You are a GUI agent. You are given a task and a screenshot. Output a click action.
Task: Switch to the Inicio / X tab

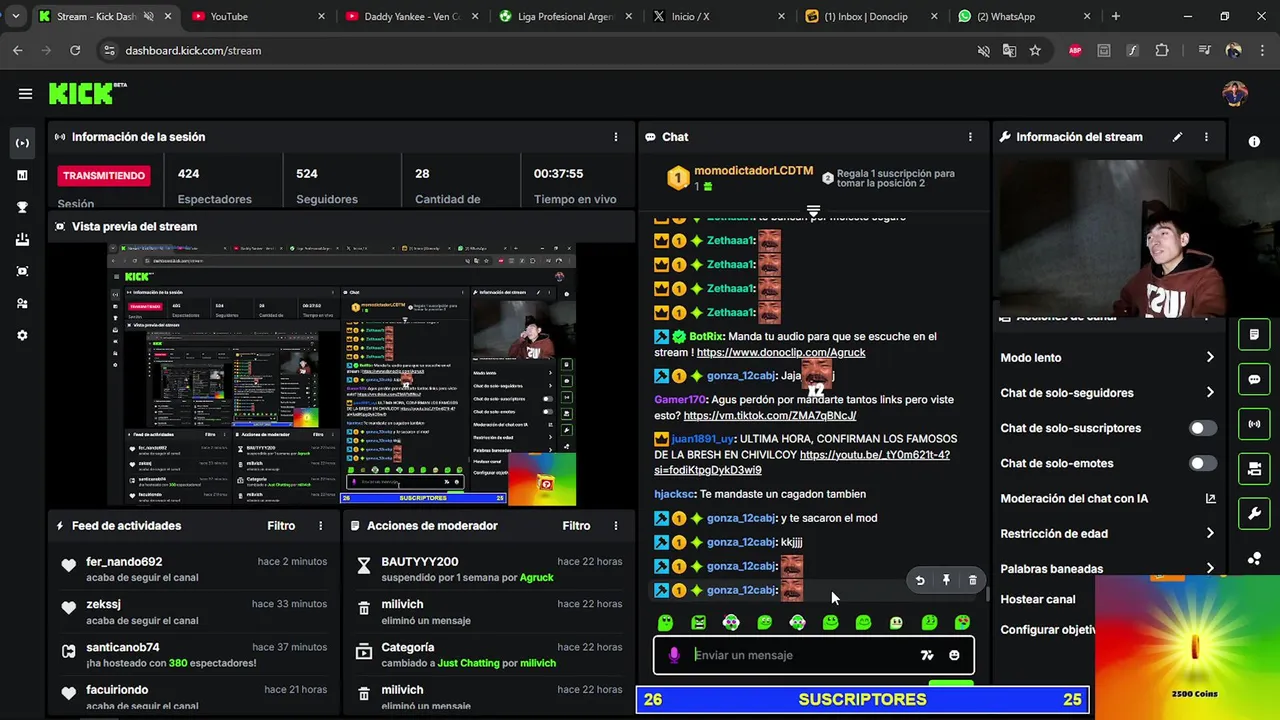[719, 16]
